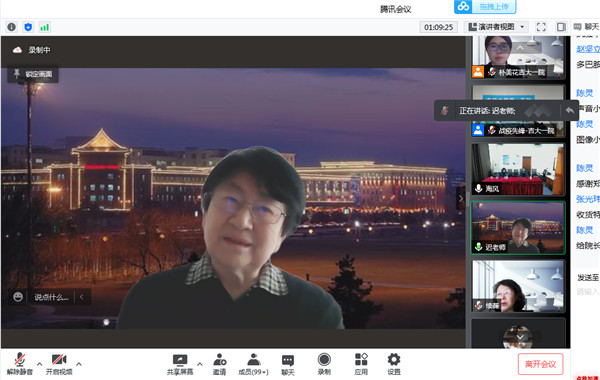The width and height of the screenshot is (600, 380).
Task: Select the 海风 participant thumbnail
Action: tap(518, 170)
